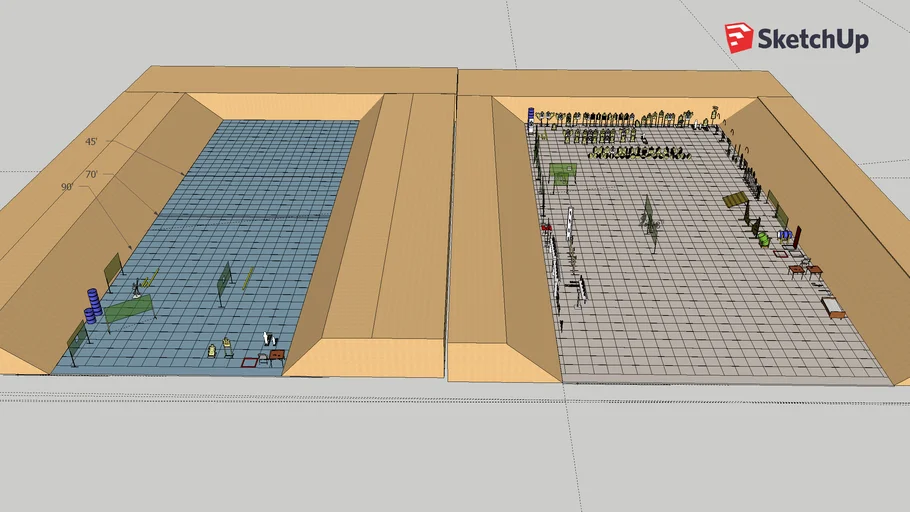Image resolution: width=910 pixels, height=512 pixels.
Task: Select the green barrel on gray range
Action: [x=764, y=239]
